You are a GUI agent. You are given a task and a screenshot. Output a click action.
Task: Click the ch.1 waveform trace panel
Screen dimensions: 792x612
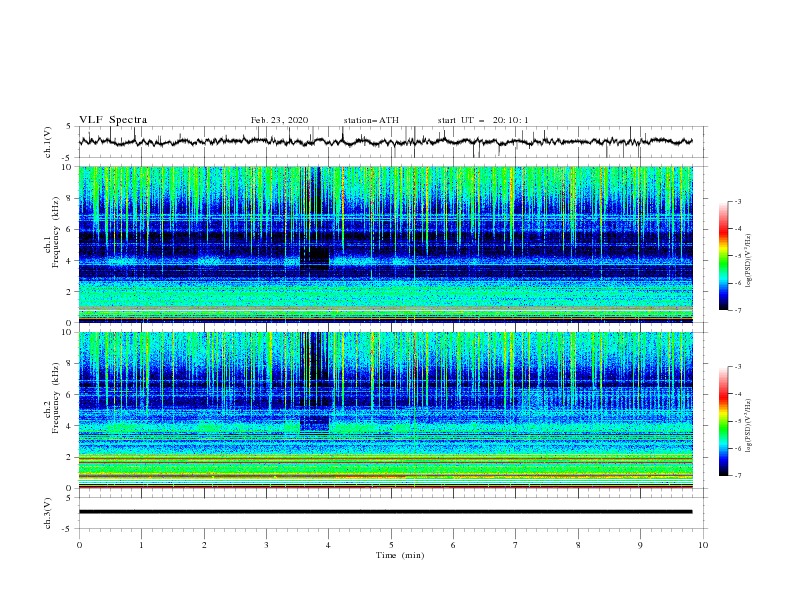392,142
